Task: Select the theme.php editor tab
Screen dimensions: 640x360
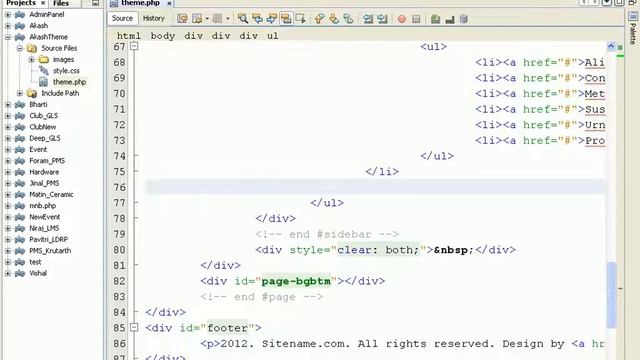Action: point(140,3)
